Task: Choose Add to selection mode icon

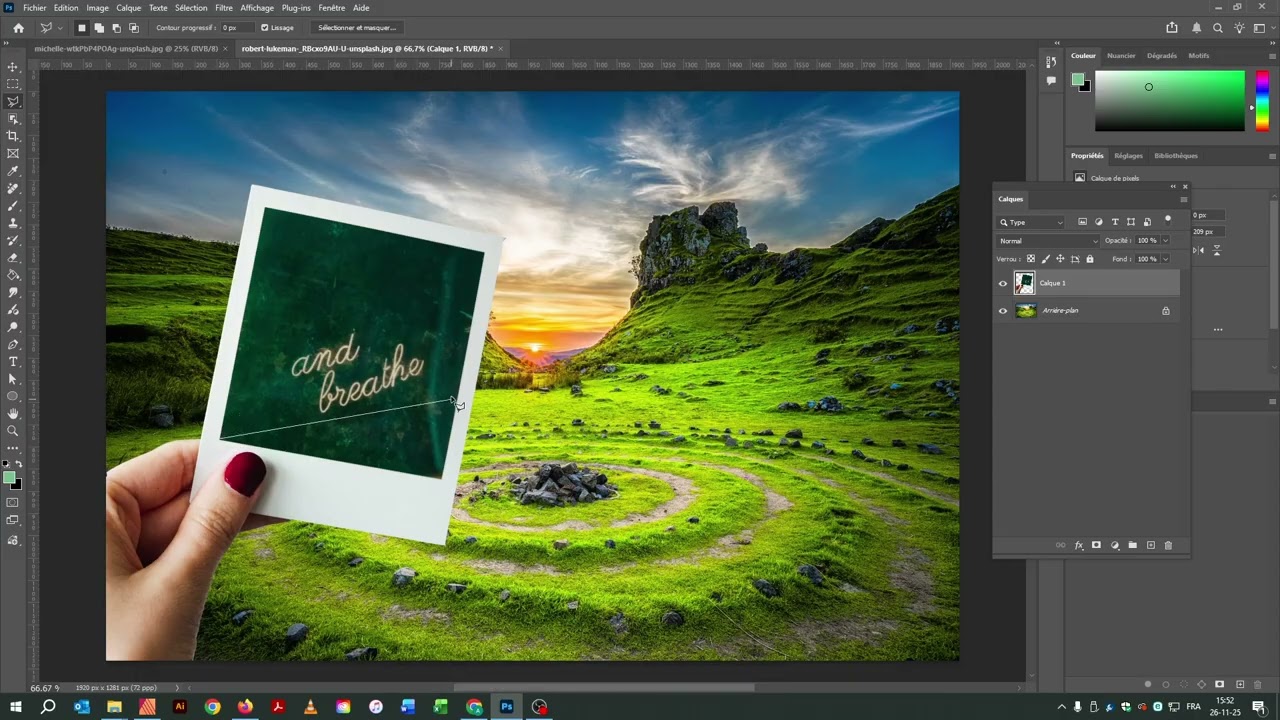Action: point(99,28)
